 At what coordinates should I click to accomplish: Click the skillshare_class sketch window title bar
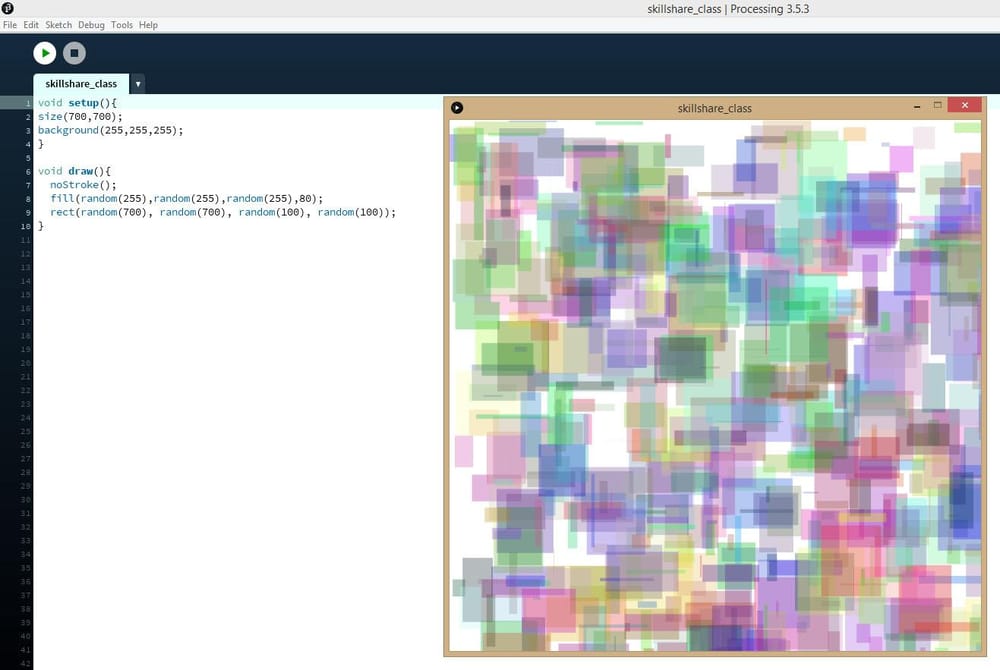715,108
